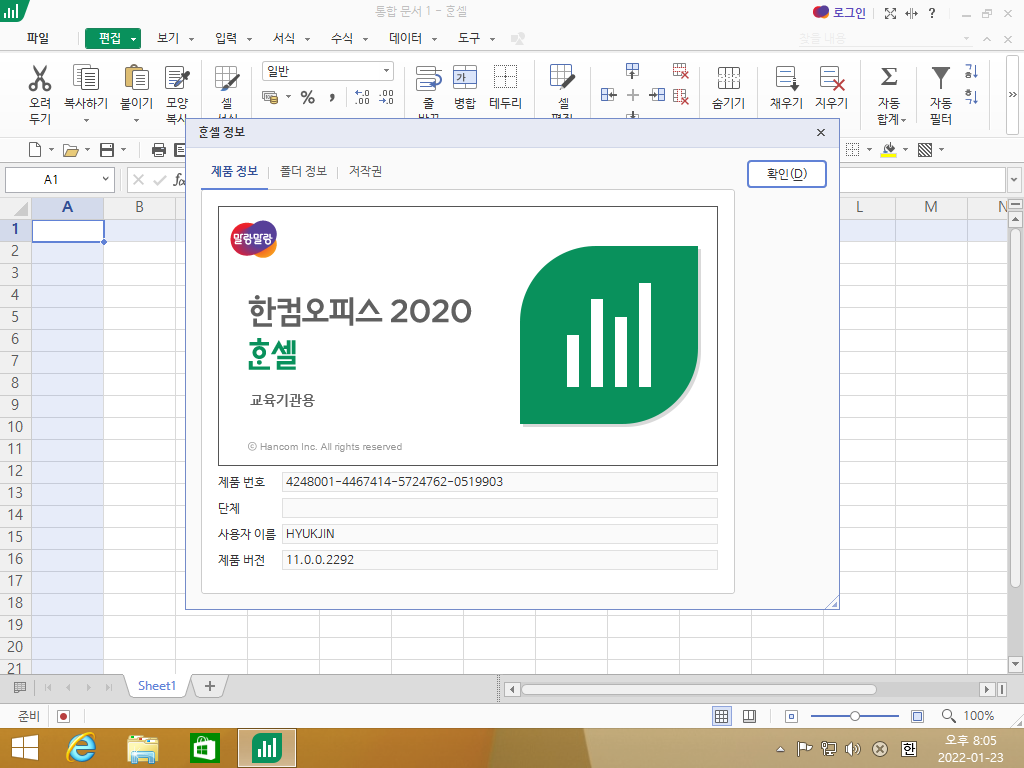Toggle the Korean IME indicator in tray
Image resolution: width=1024 pixels, height=768 pixels.
coord(908,748)
